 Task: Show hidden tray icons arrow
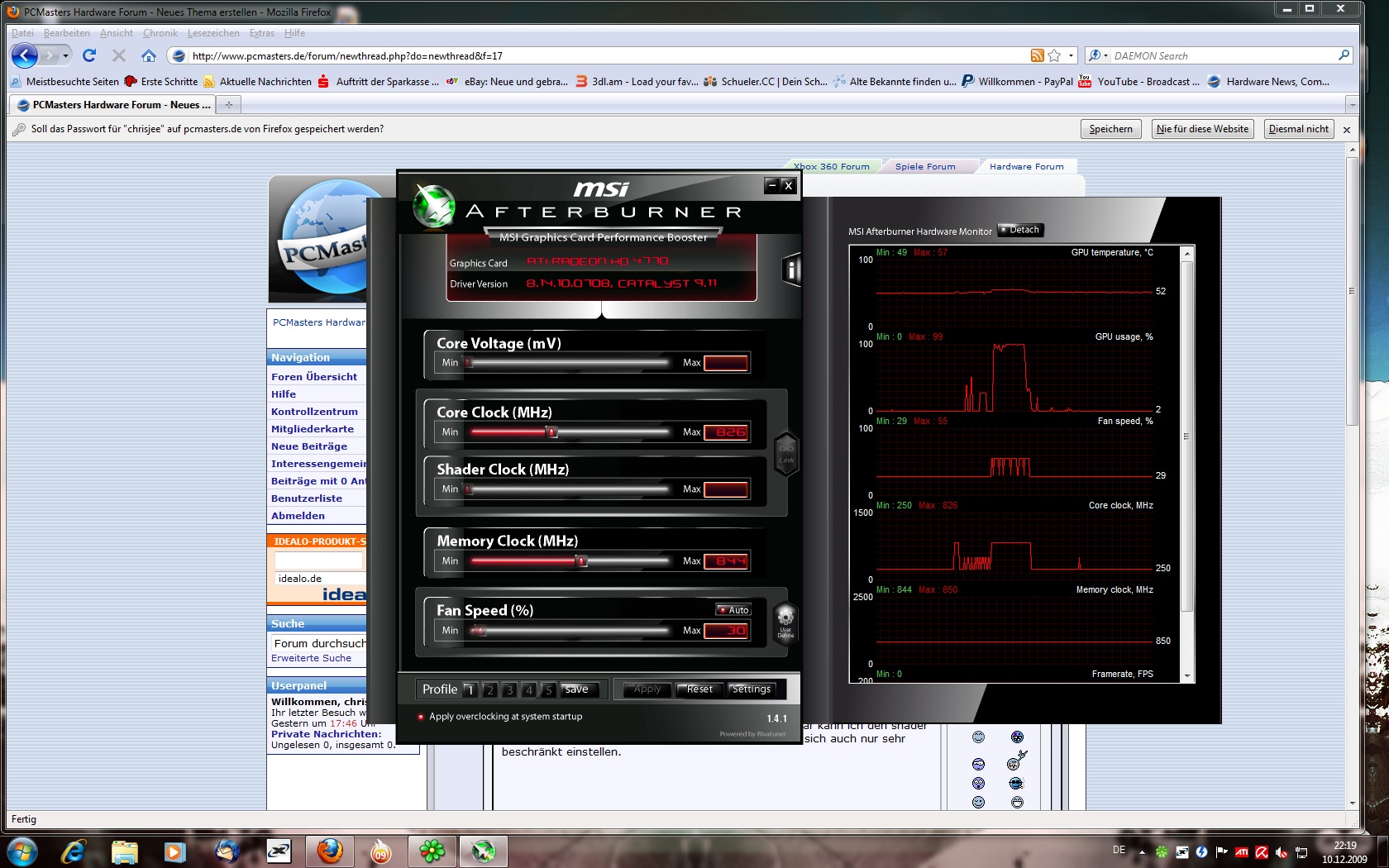coord(1142,851)
